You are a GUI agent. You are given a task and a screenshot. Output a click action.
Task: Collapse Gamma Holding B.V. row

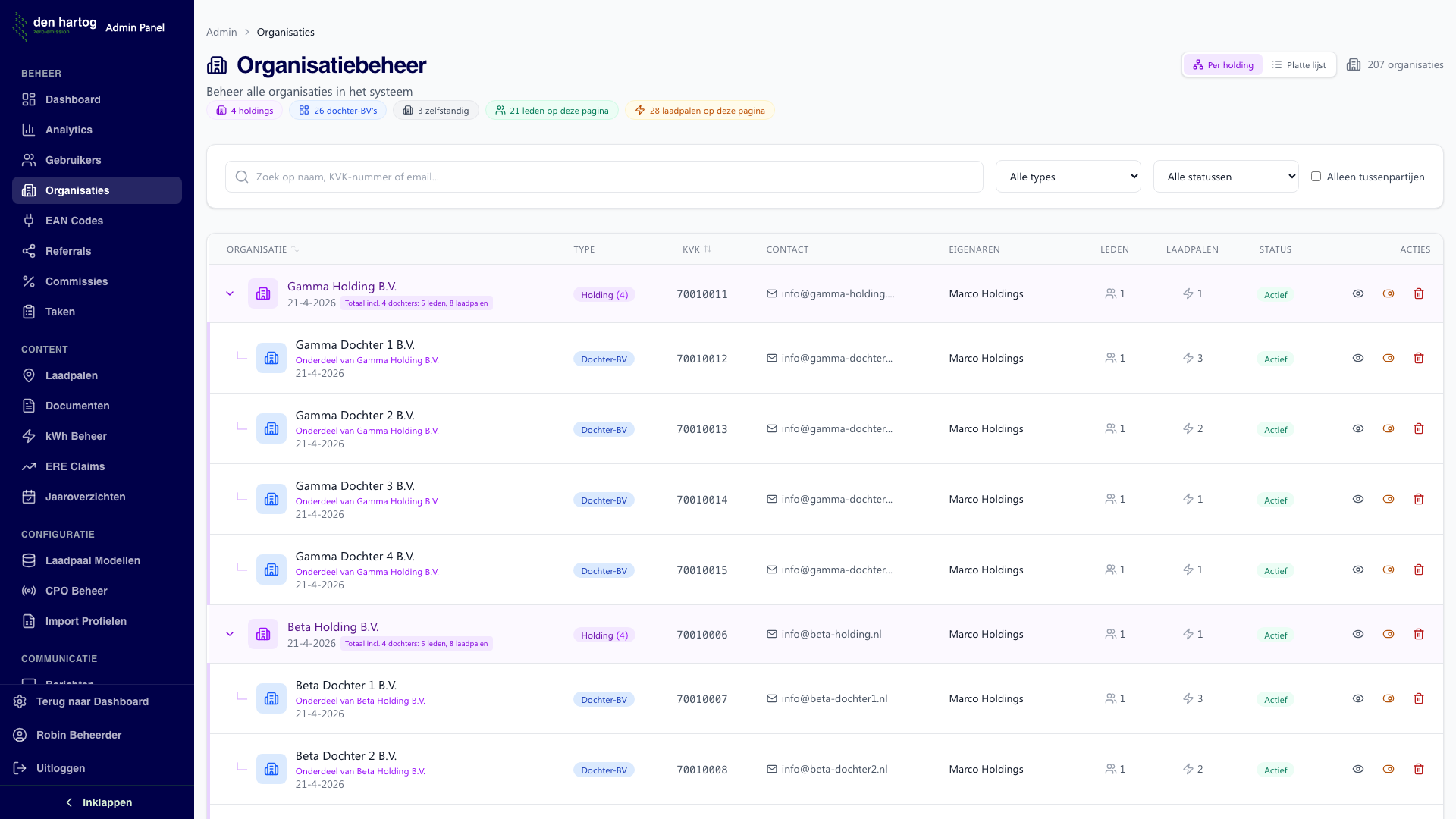(x=230, y=293)
